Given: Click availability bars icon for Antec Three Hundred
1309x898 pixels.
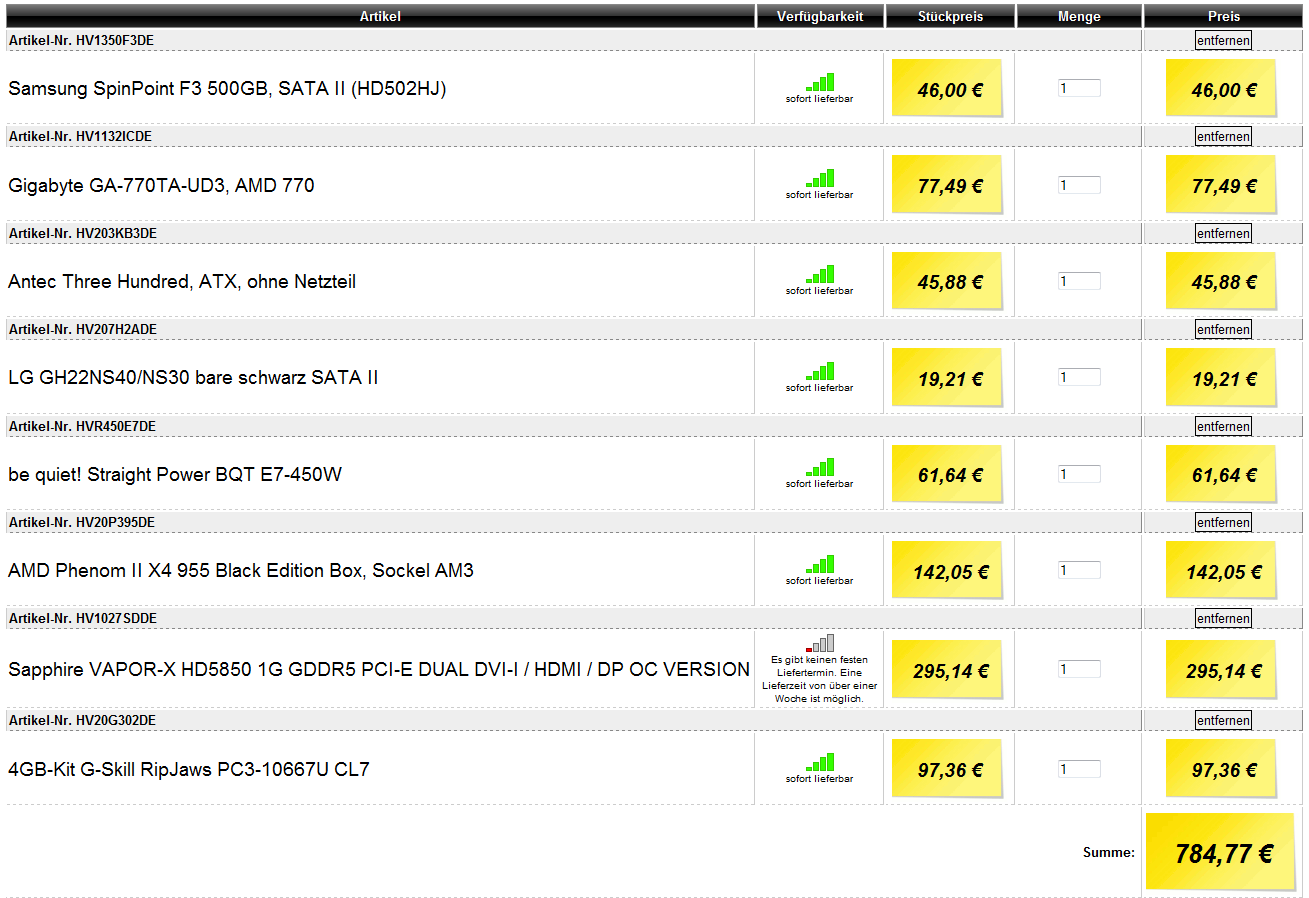Looking at the screenshot, I should [819, 274].
